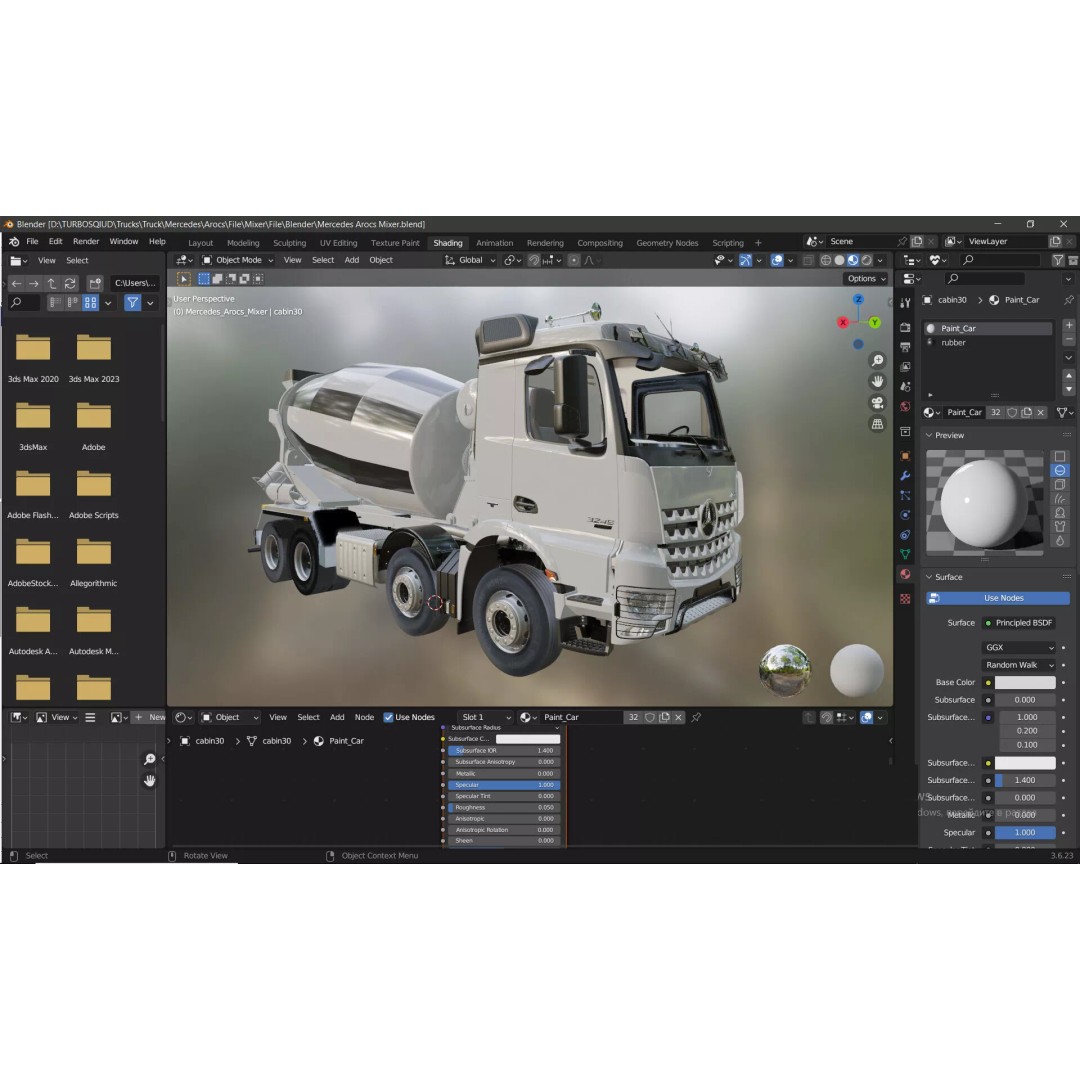
Task: Toggle Use Nodes checkbox in node editor
Action: (x=388, y=717)
